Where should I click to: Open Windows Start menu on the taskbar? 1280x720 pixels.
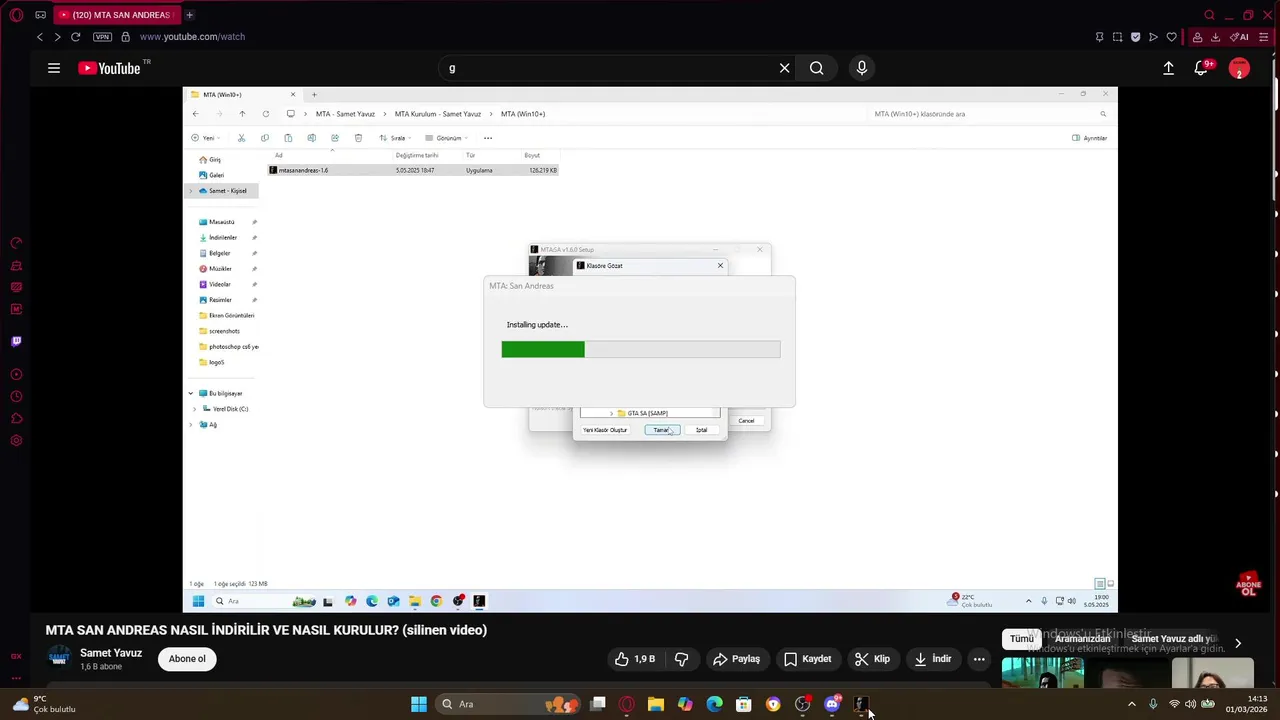pos(419,704)
